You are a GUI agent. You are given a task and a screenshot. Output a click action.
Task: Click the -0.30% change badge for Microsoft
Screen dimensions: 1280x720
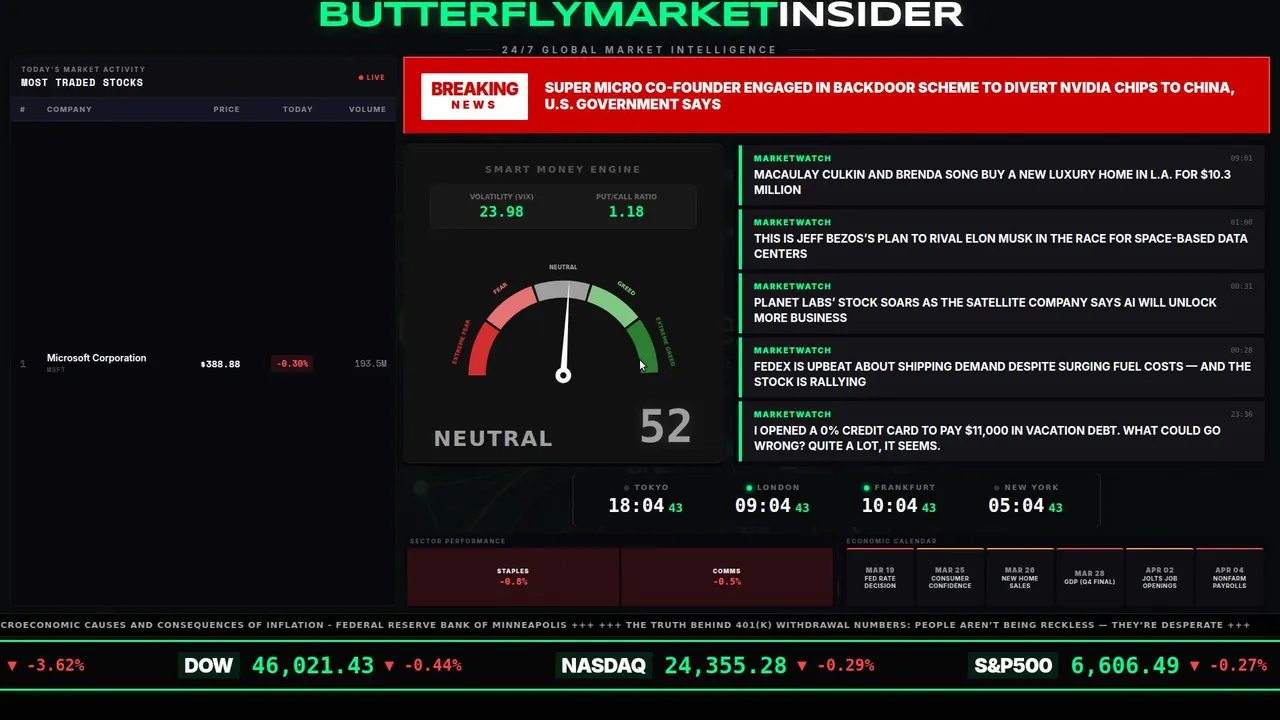point(292,364)
